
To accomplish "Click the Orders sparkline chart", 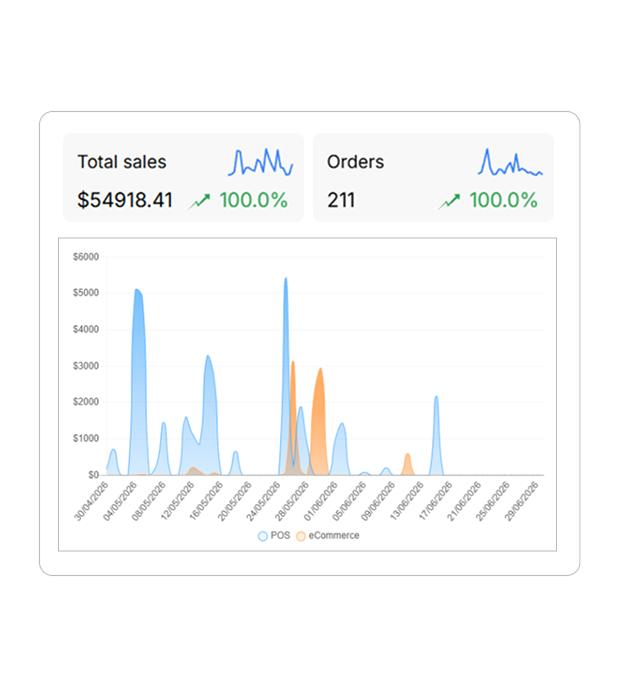I will (510, 162).
